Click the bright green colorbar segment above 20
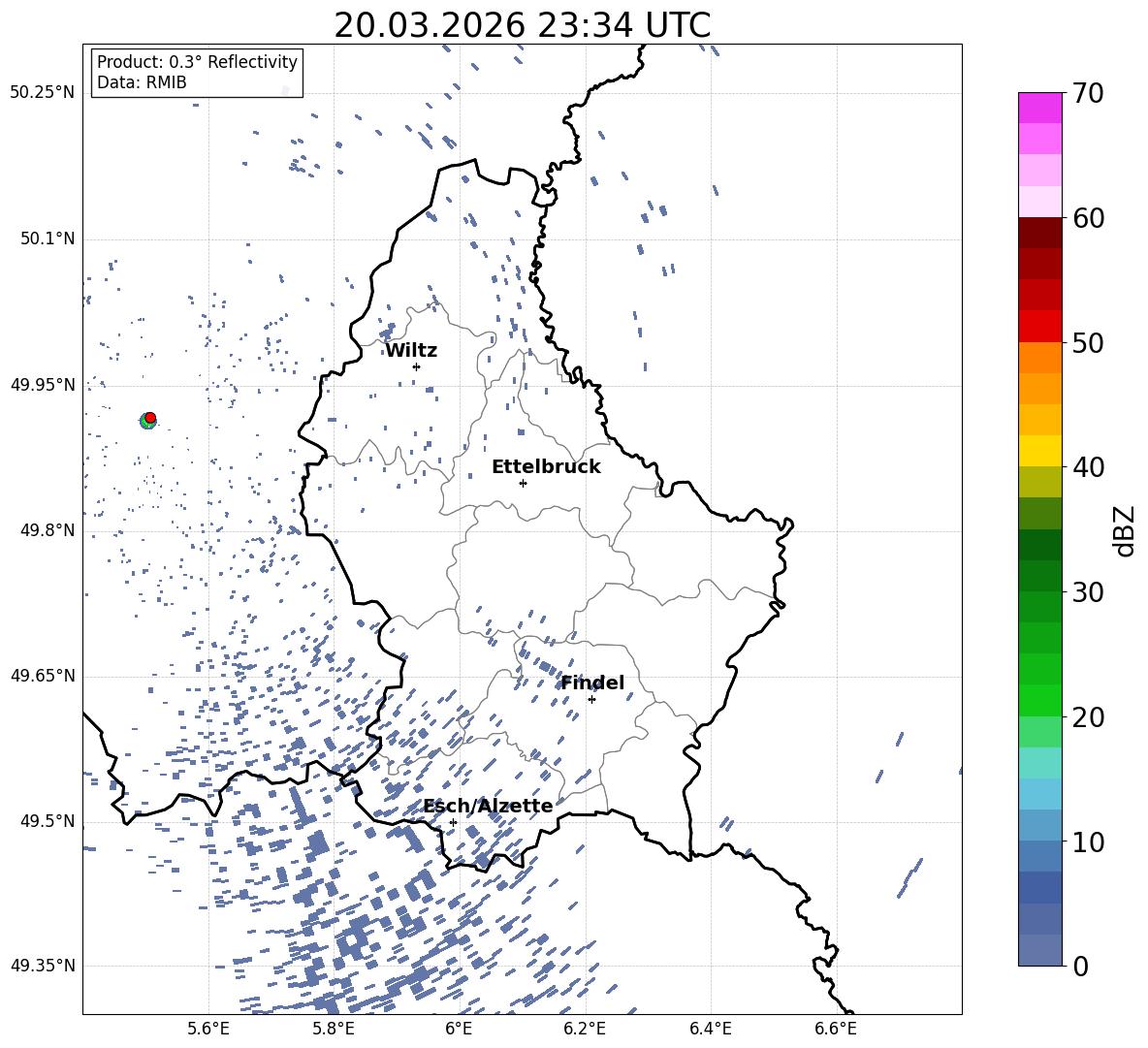The width and height of the screenshot is (1148, 1048). [x=1039, y=700]
